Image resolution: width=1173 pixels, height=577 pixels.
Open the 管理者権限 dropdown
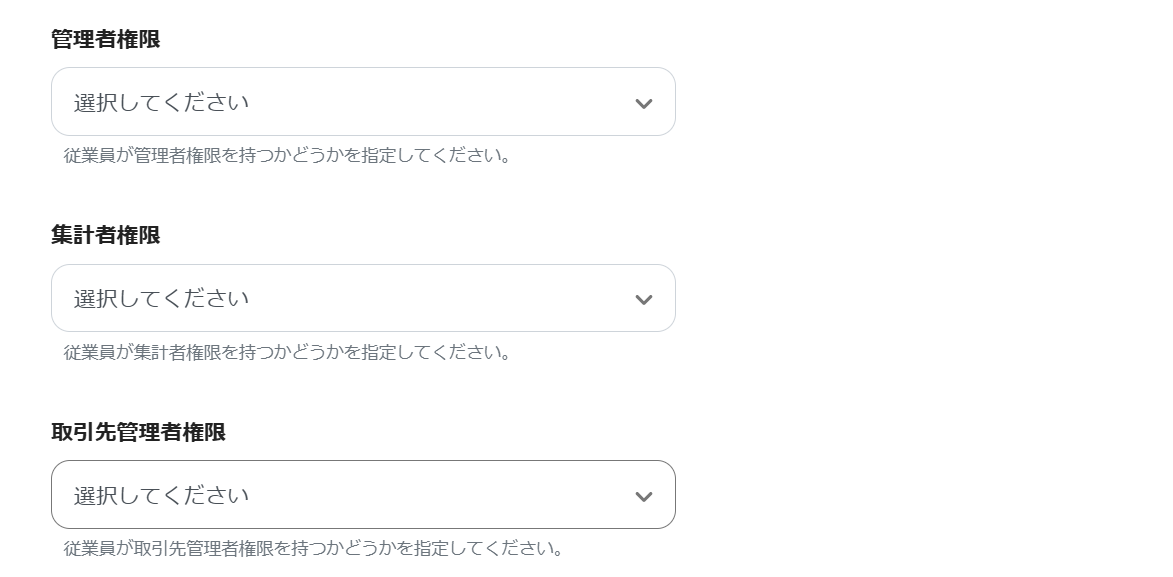363,102
